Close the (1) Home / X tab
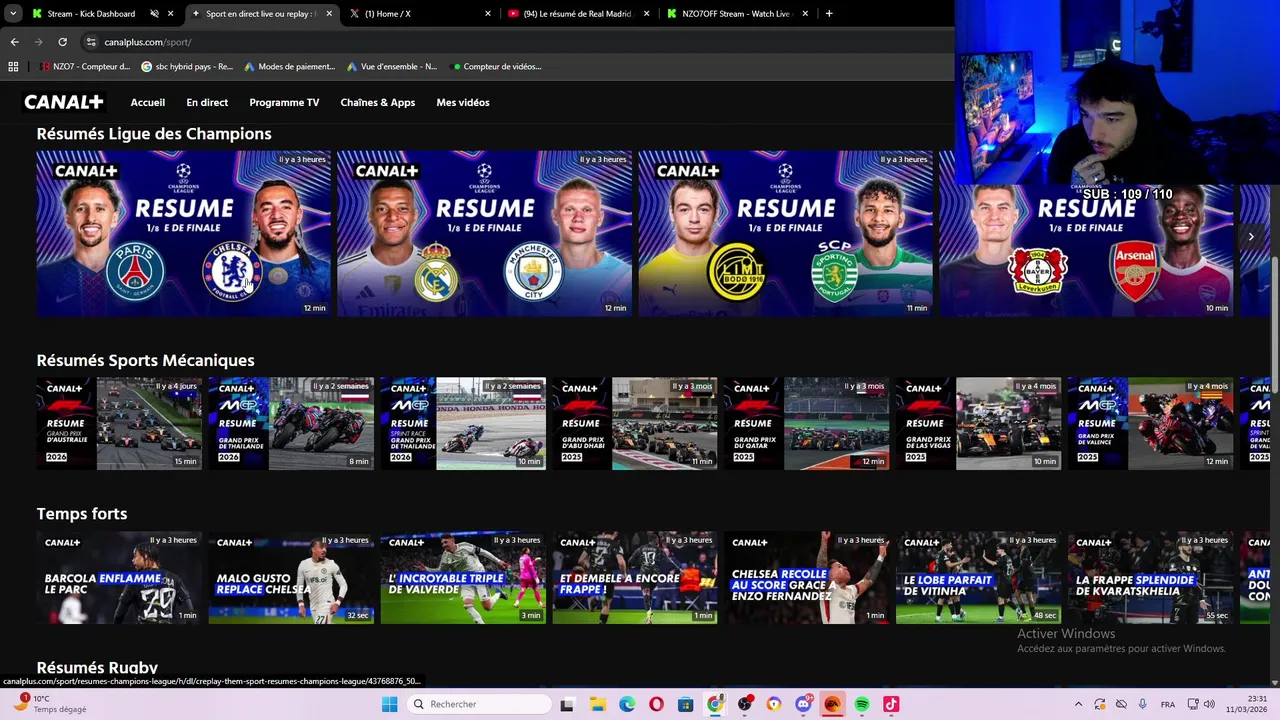 [x=488, y=14]
